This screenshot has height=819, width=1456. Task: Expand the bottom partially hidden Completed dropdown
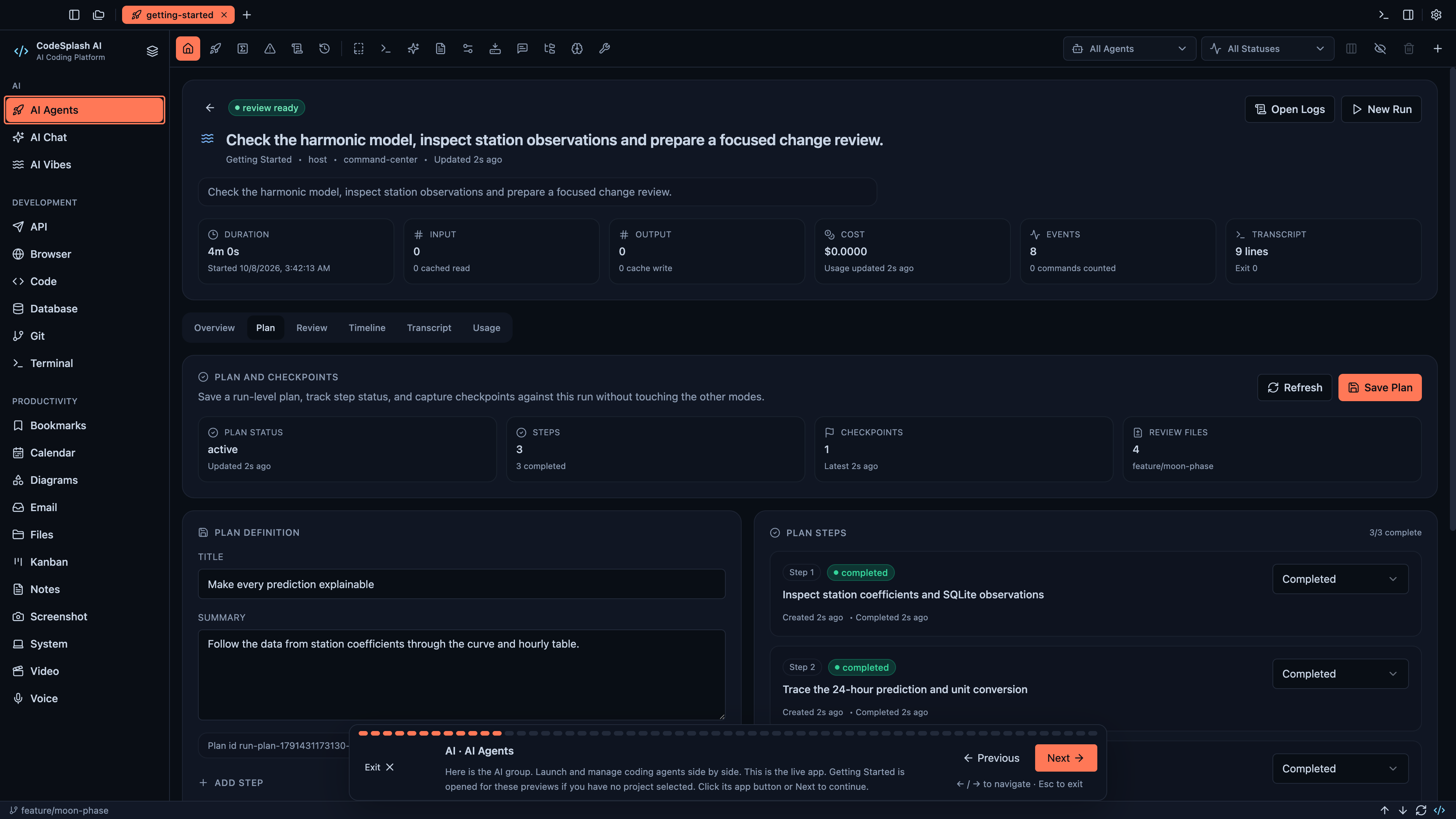1340,769
